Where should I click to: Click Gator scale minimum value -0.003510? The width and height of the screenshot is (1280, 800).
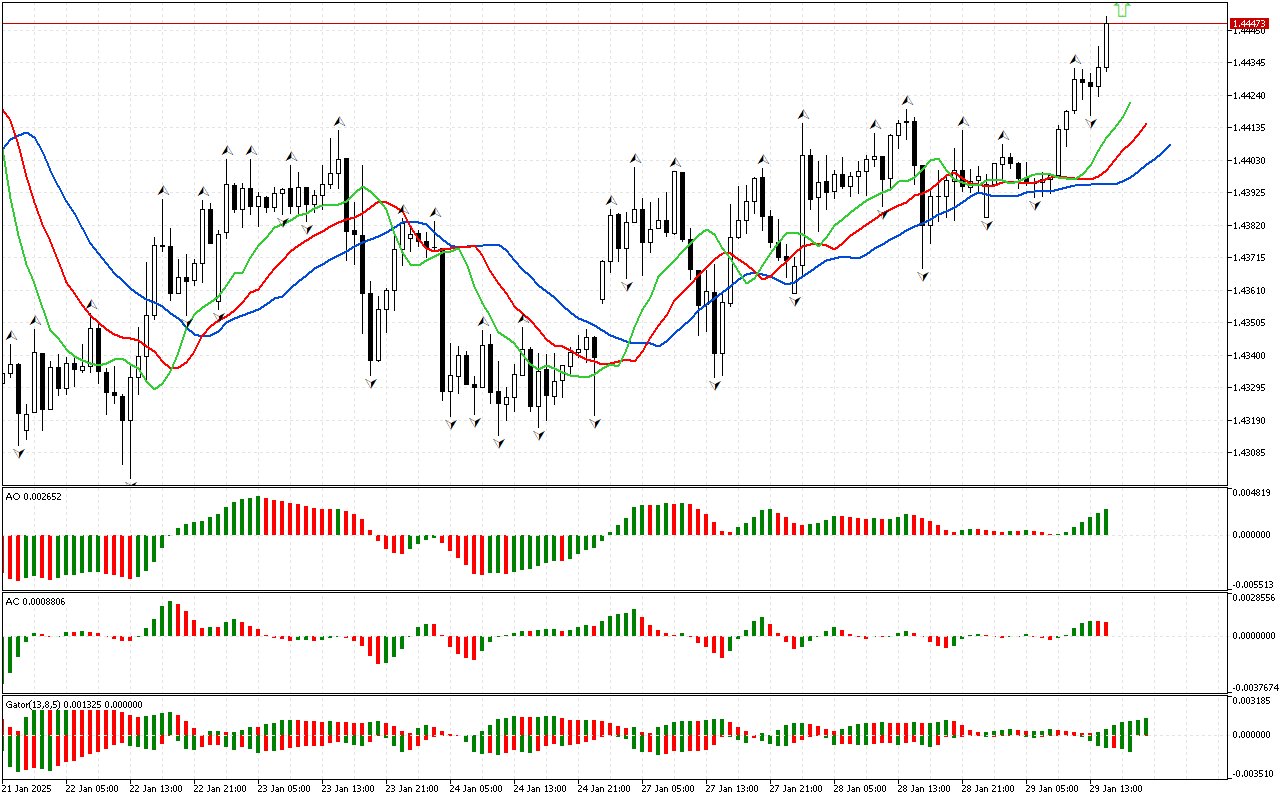[1254, 773]
